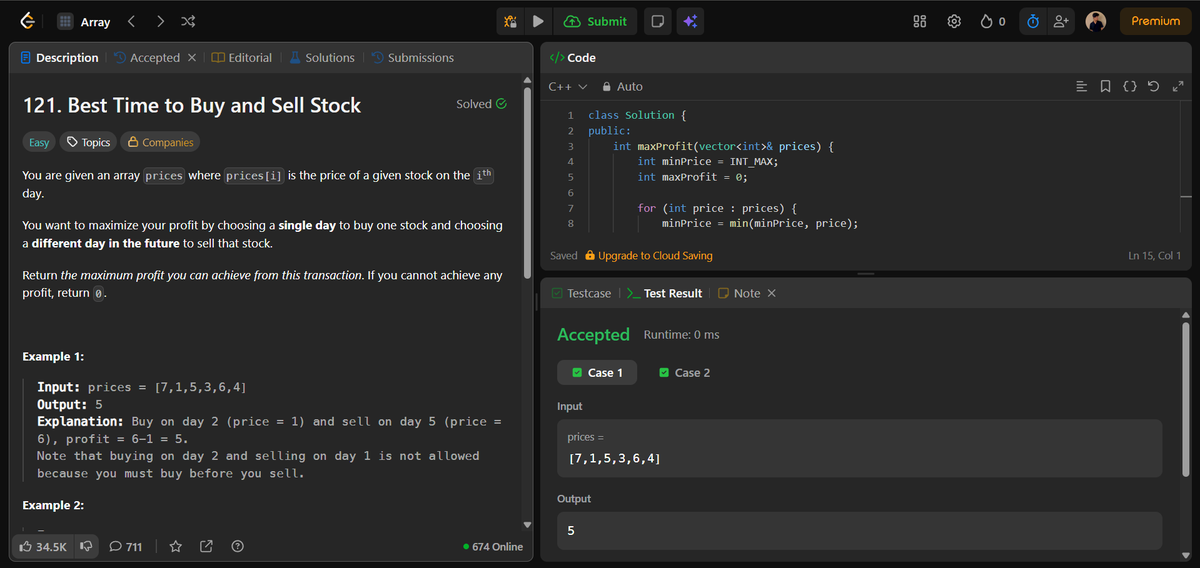This screenshot has width=1200, height=568.
Task: Bookmark the code snippet
Action: pos(1105,87)
